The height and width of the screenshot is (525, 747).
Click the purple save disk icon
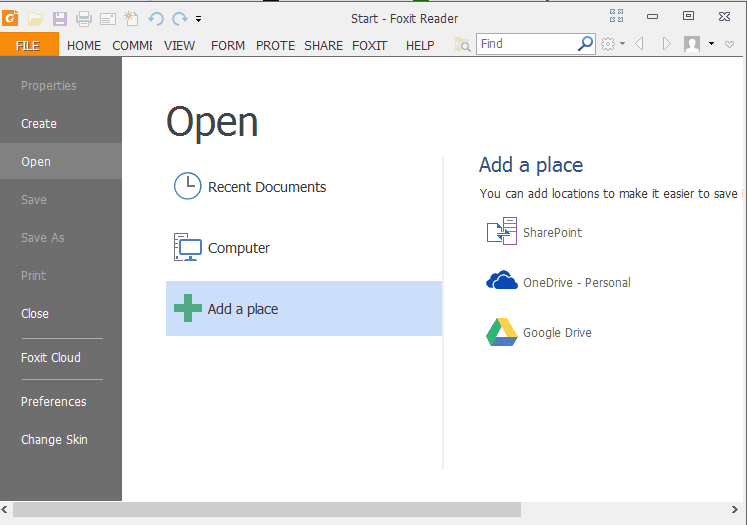click(60, 19)
